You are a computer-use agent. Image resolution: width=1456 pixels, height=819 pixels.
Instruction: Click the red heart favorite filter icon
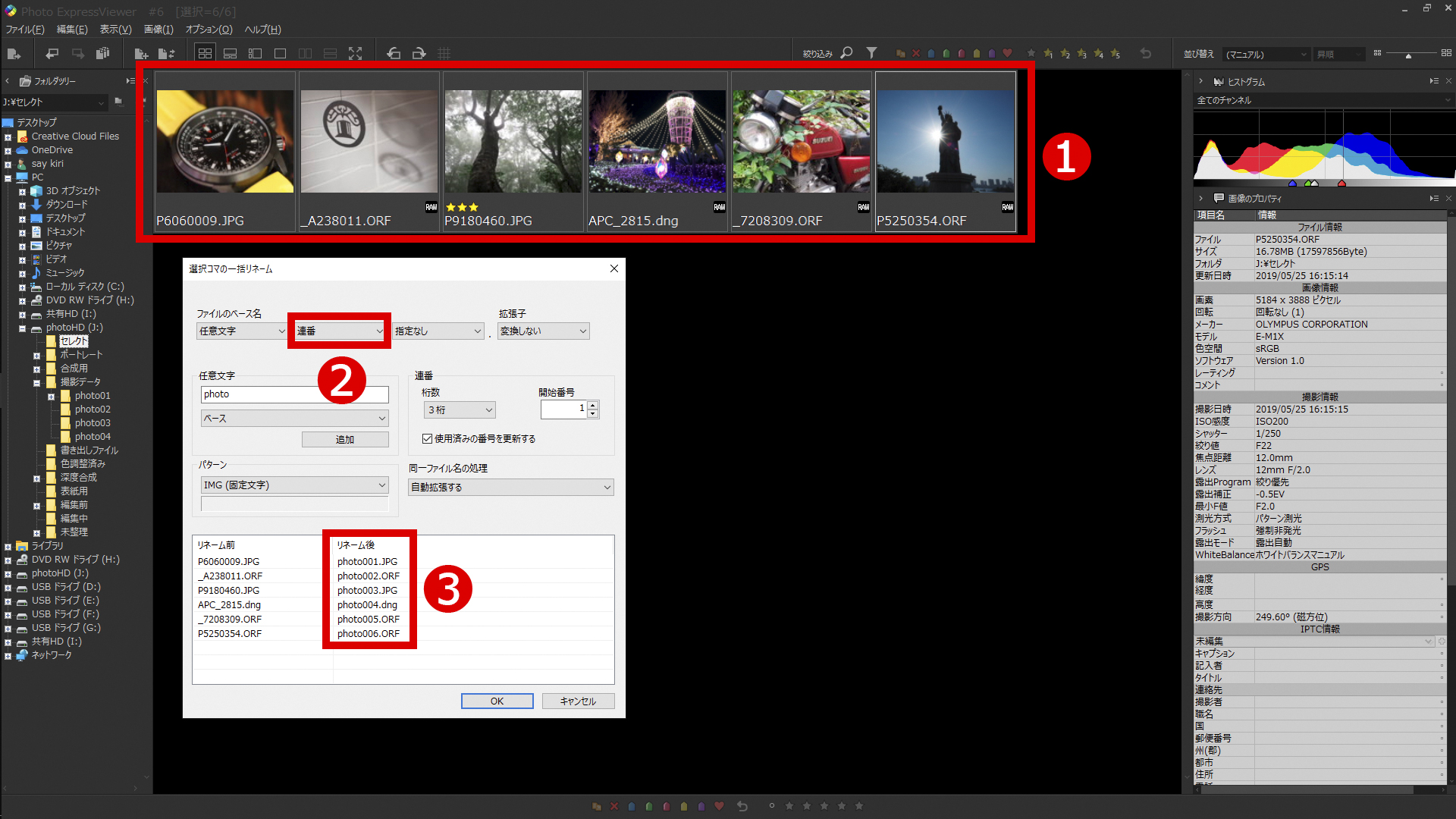[1007, 53]
